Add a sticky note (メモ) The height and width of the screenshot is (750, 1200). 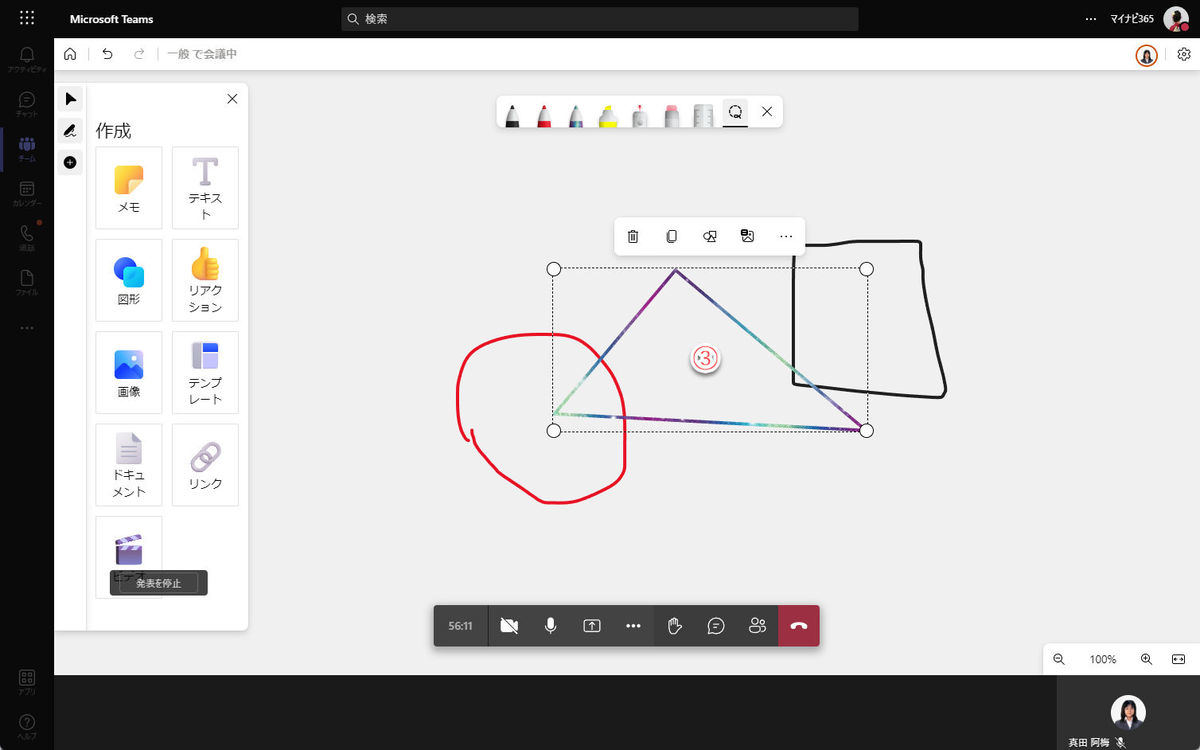(129, 188)
